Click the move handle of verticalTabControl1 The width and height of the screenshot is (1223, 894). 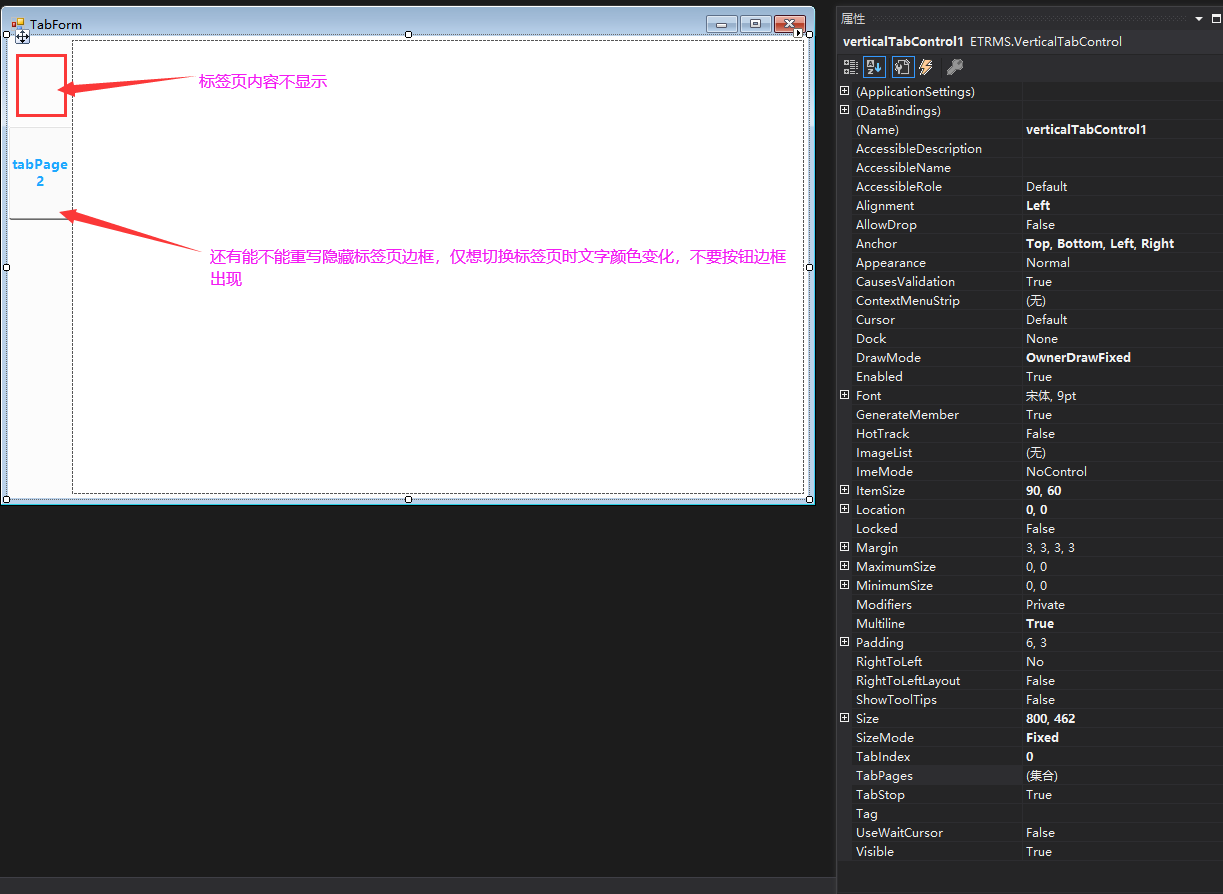click(x=22, y=37)
